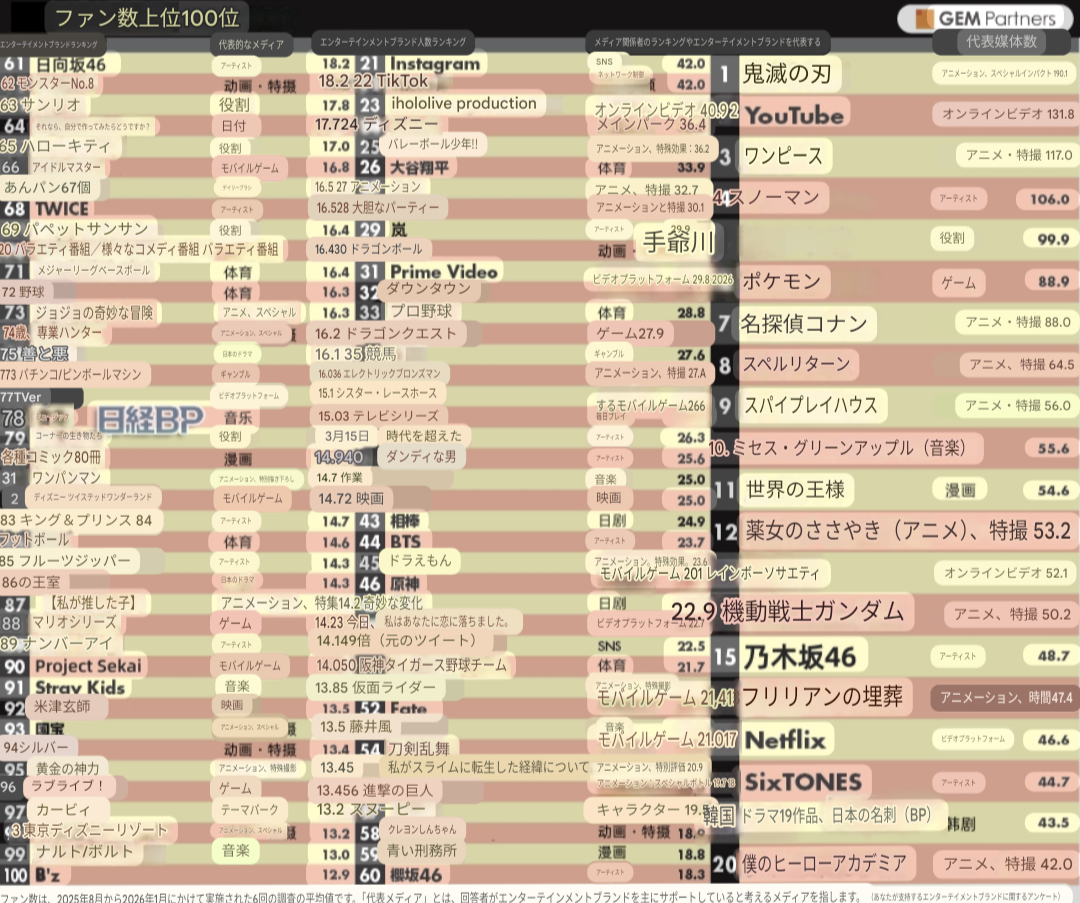The width and height of the screenshot is (1080, 903).
Task: Click the Stray Kids entry at rank 91
Action: (x=80, y=687)
